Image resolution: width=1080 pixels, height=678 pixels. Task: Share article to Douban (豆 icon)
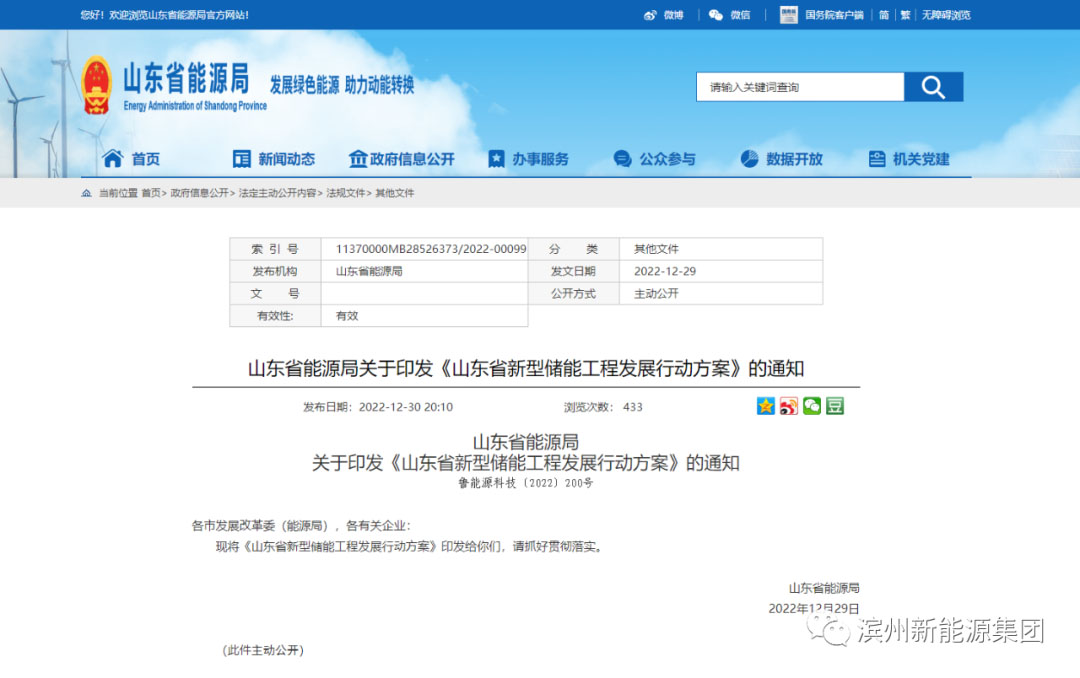click(x=834, y=406)
